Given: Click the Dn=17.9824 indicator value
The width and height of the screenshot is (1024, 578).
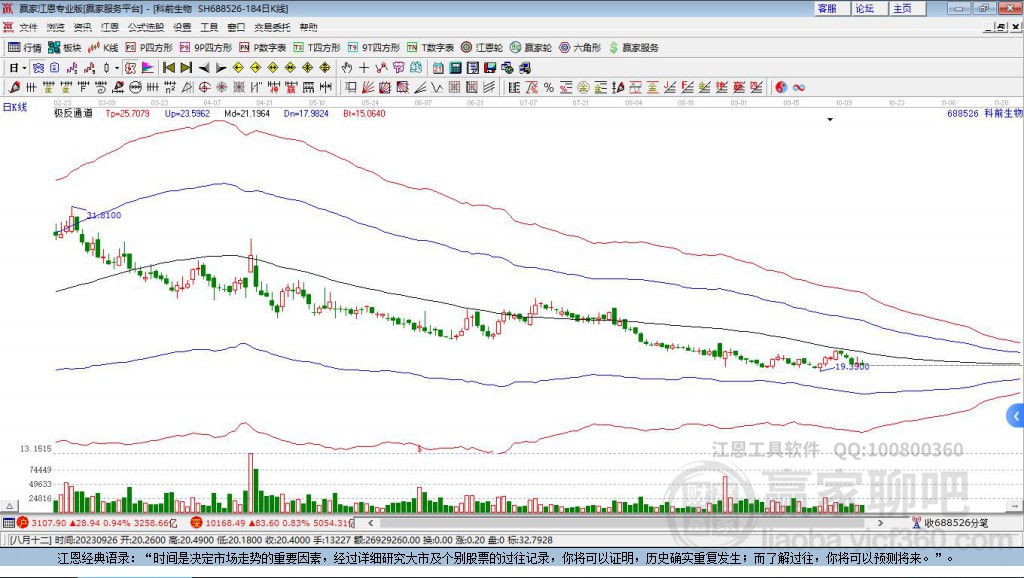Looking at the screenshot, I should point(306,114).
